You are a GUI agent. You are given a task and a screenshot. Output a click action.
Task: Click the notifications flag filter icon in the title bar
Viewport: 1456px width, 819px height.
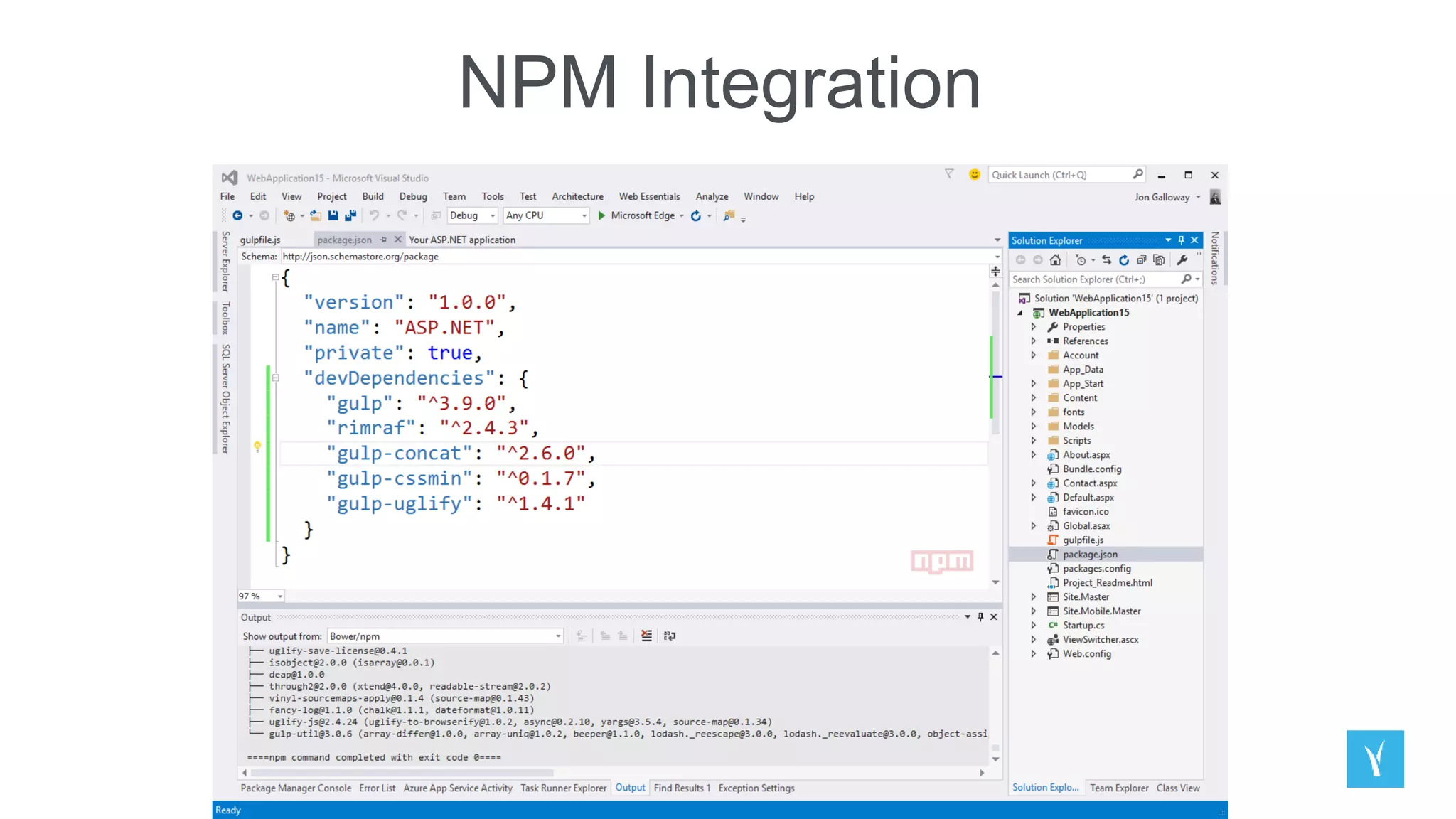point(949,174)
